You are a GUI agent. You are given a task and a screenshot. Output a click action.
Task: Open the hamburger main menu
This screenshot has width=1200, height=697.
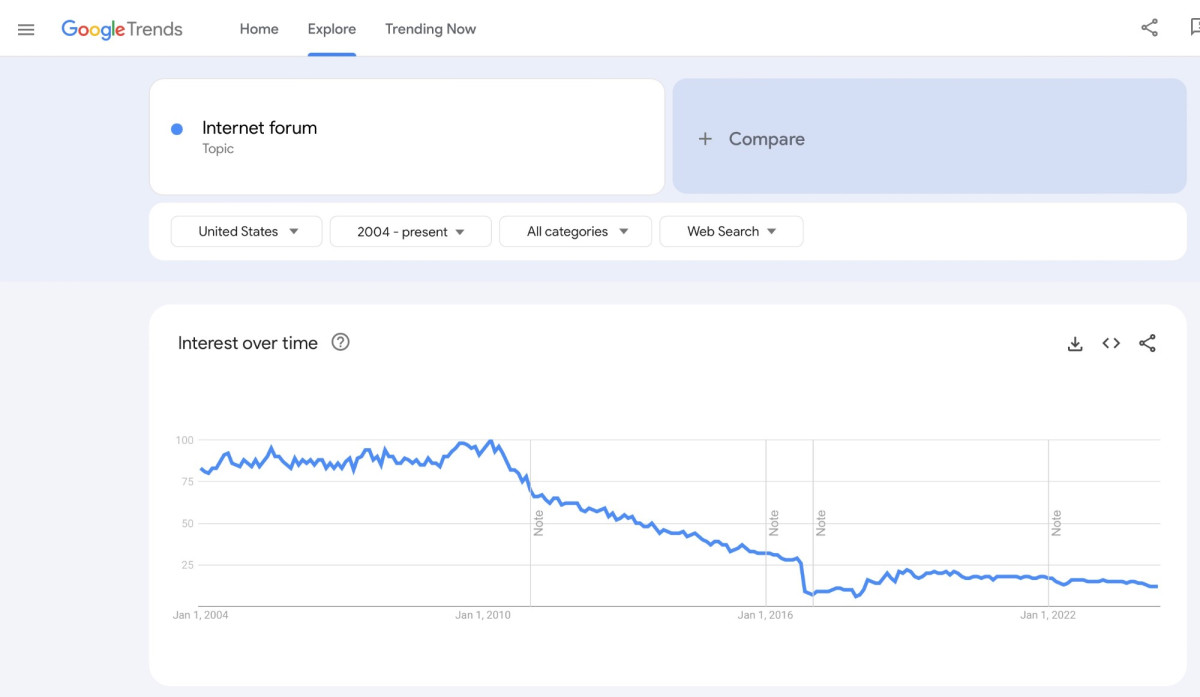pyautogui.click(x=26, y=29)
